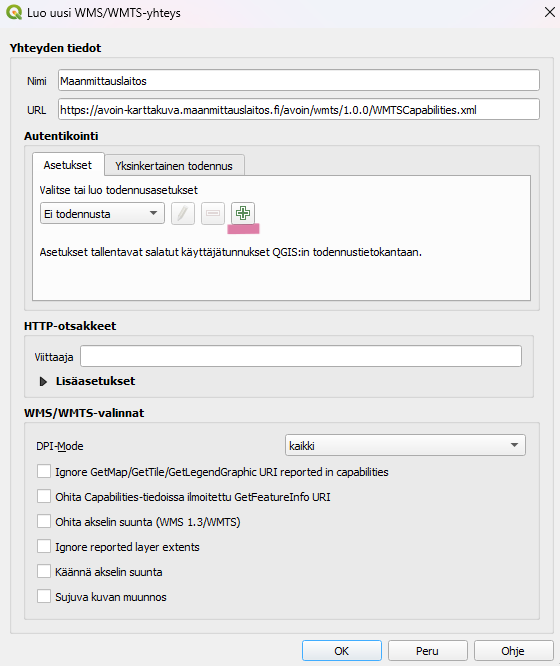The width and height of the screenshot is (560, 666).
Task: Confirm the connection with OK button
Action: click(342, 651)
